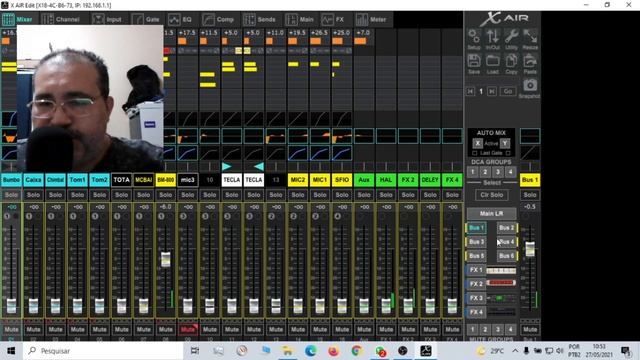The image size is (640, 360).
Task: Open the Input tab
Action: click(107, 19)
